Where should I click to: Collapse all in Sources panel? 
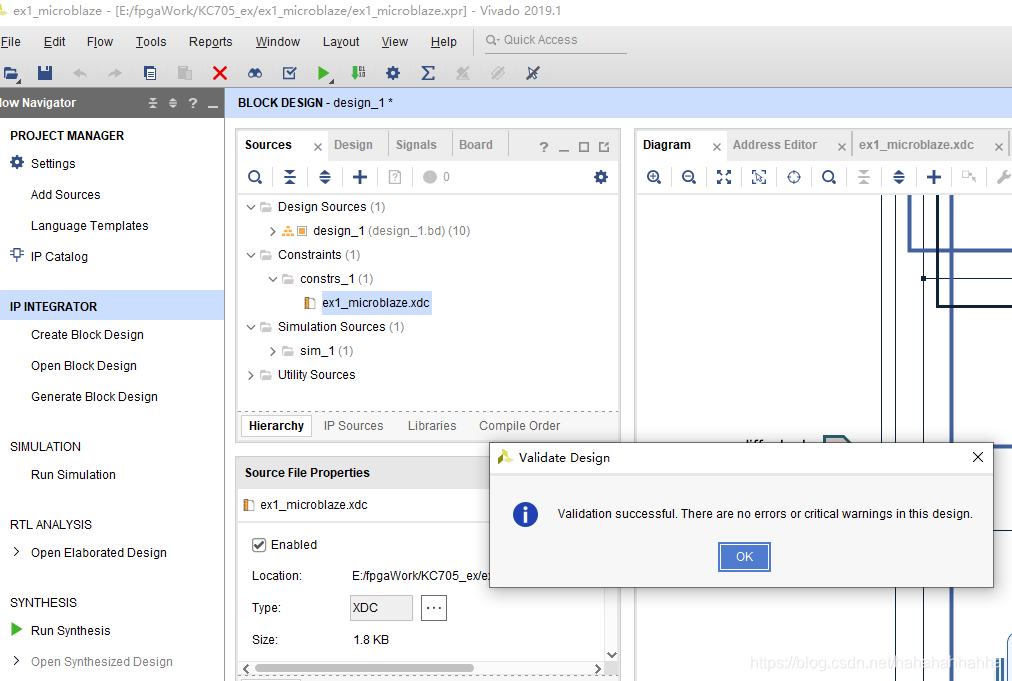[290, 177]
